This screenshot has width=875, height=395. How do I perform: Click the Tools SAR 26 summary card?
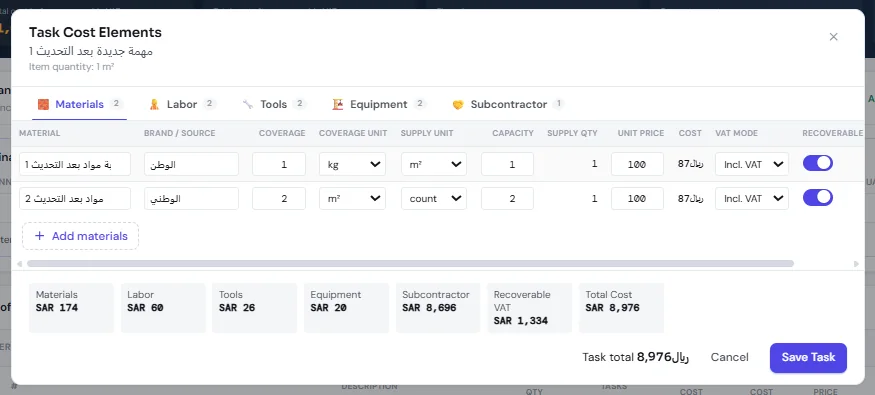pos(254,308)
